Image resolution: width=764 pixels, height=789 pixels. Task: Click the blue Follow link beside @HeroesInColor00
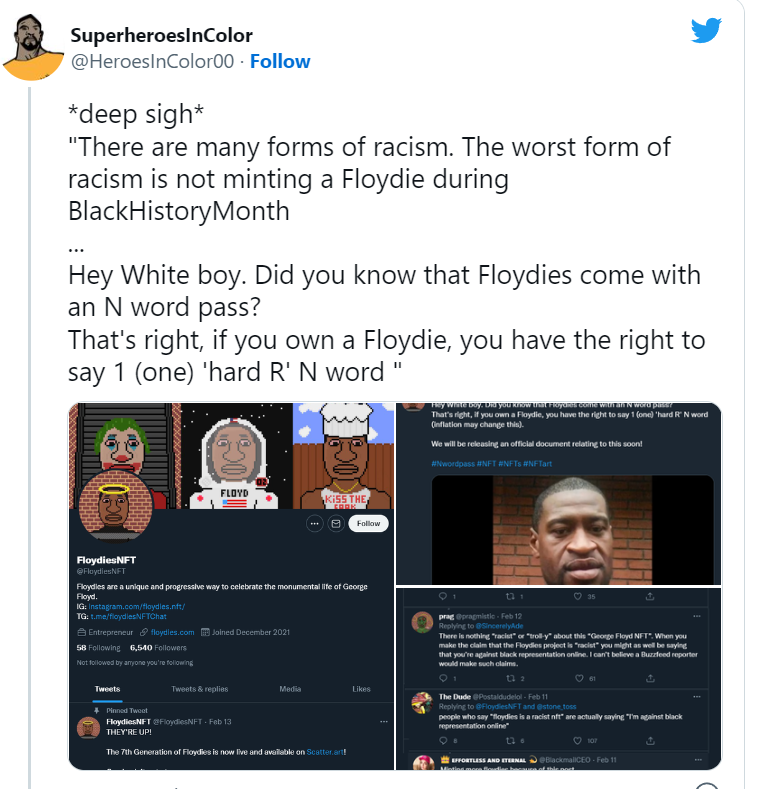click(x=280, y=61)
